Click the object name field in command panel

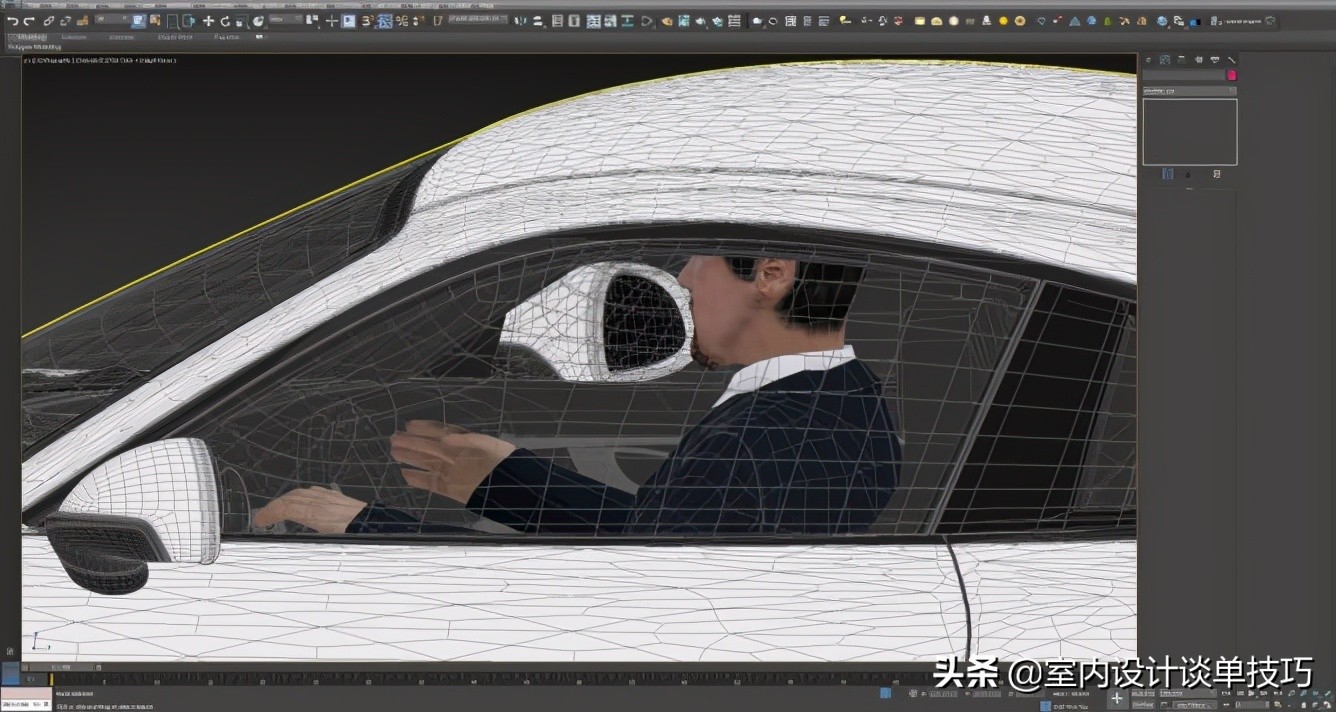(1184, 75)
